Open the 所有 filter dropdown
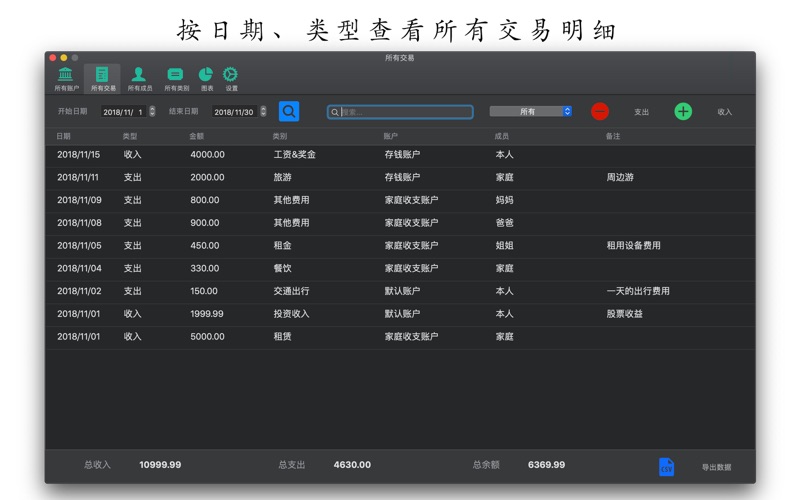The height and width of the screenshot is (500, 800). coord(530,112)
